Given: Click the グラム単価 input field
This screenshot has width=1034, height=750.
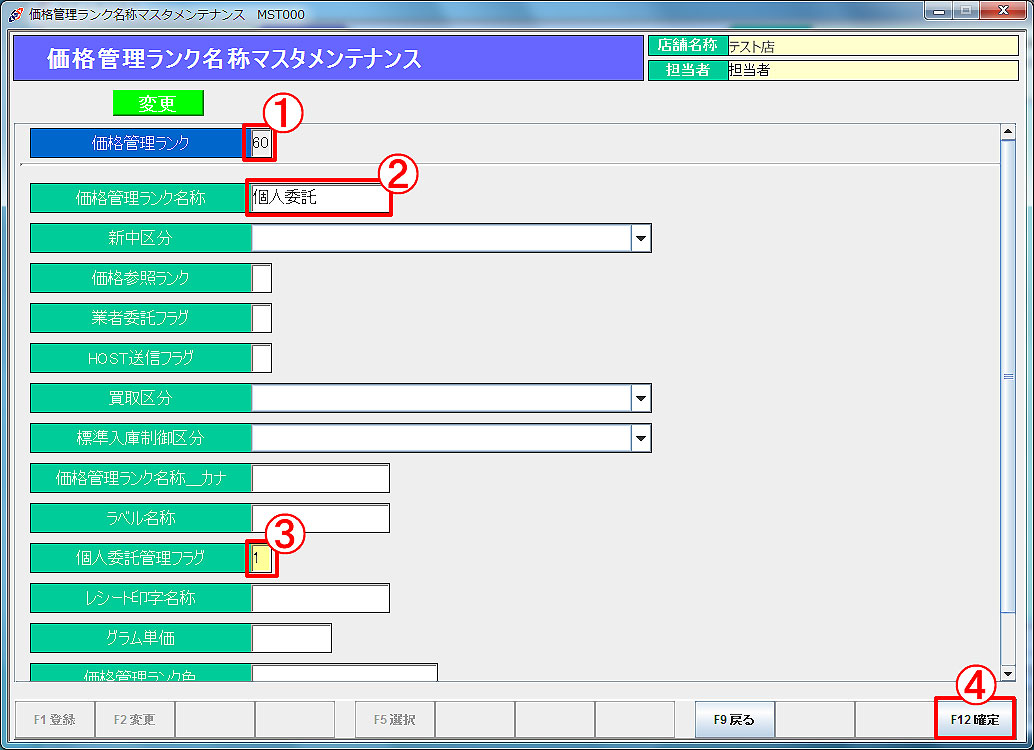Looking at the screenshot, I should pos(291,638).
